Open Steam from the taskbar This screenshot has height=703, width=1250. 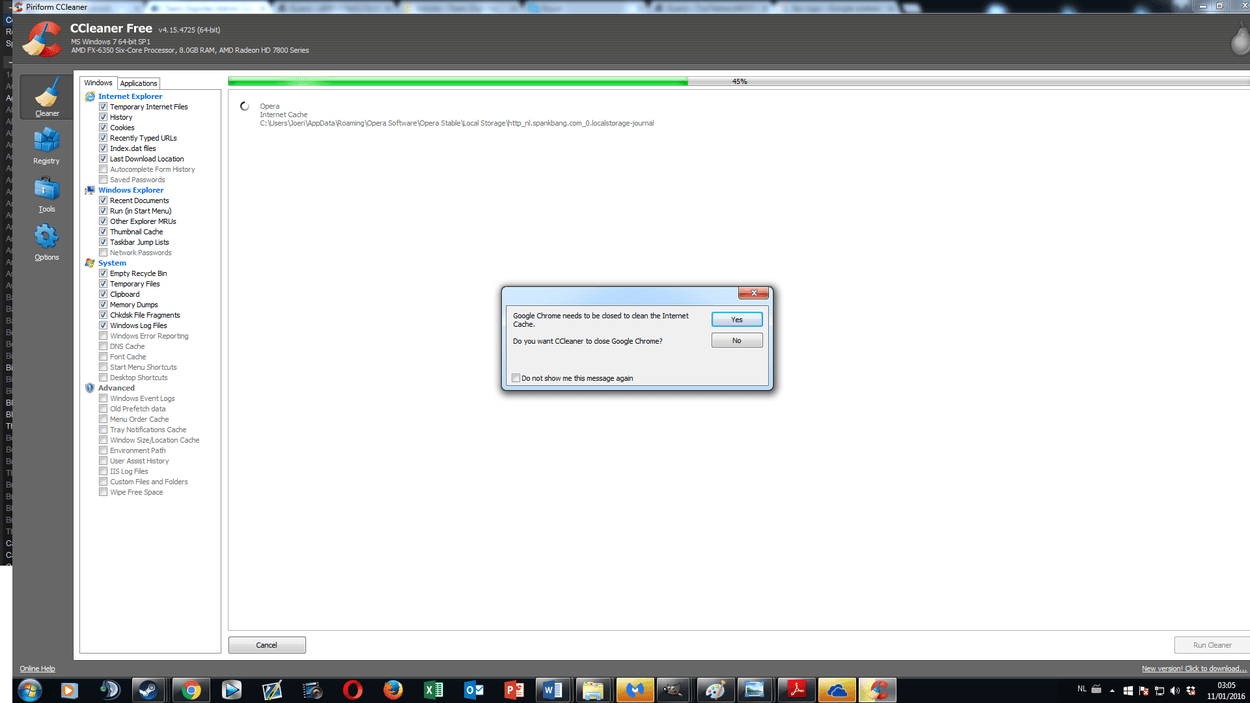149,690
